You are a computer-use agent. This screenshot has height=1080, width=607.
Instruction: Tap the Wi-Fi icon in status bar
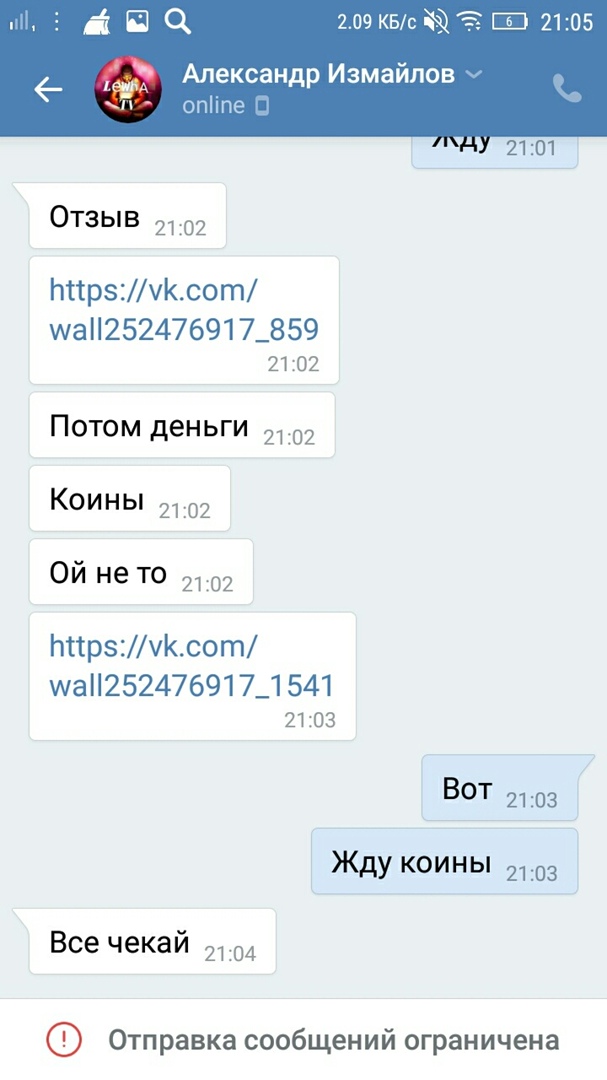[471, 23]
